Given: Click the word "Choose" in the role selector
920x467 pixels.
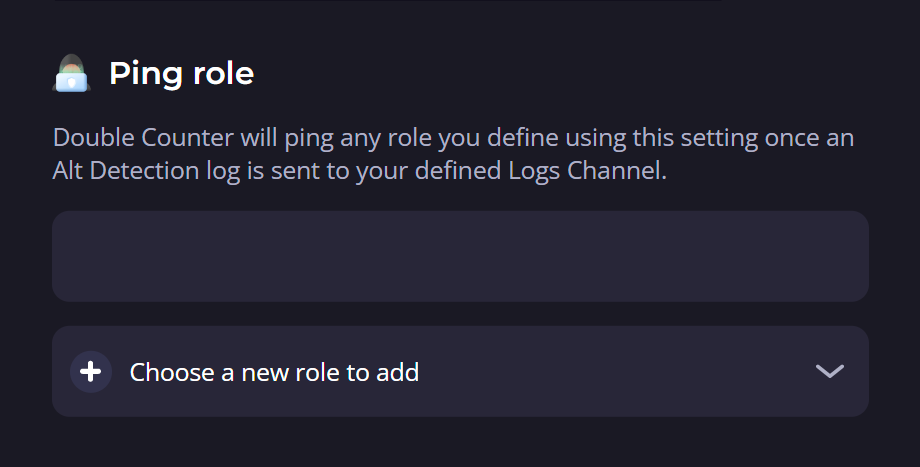Looking at the screenshot, I should [x=172, y=373].
